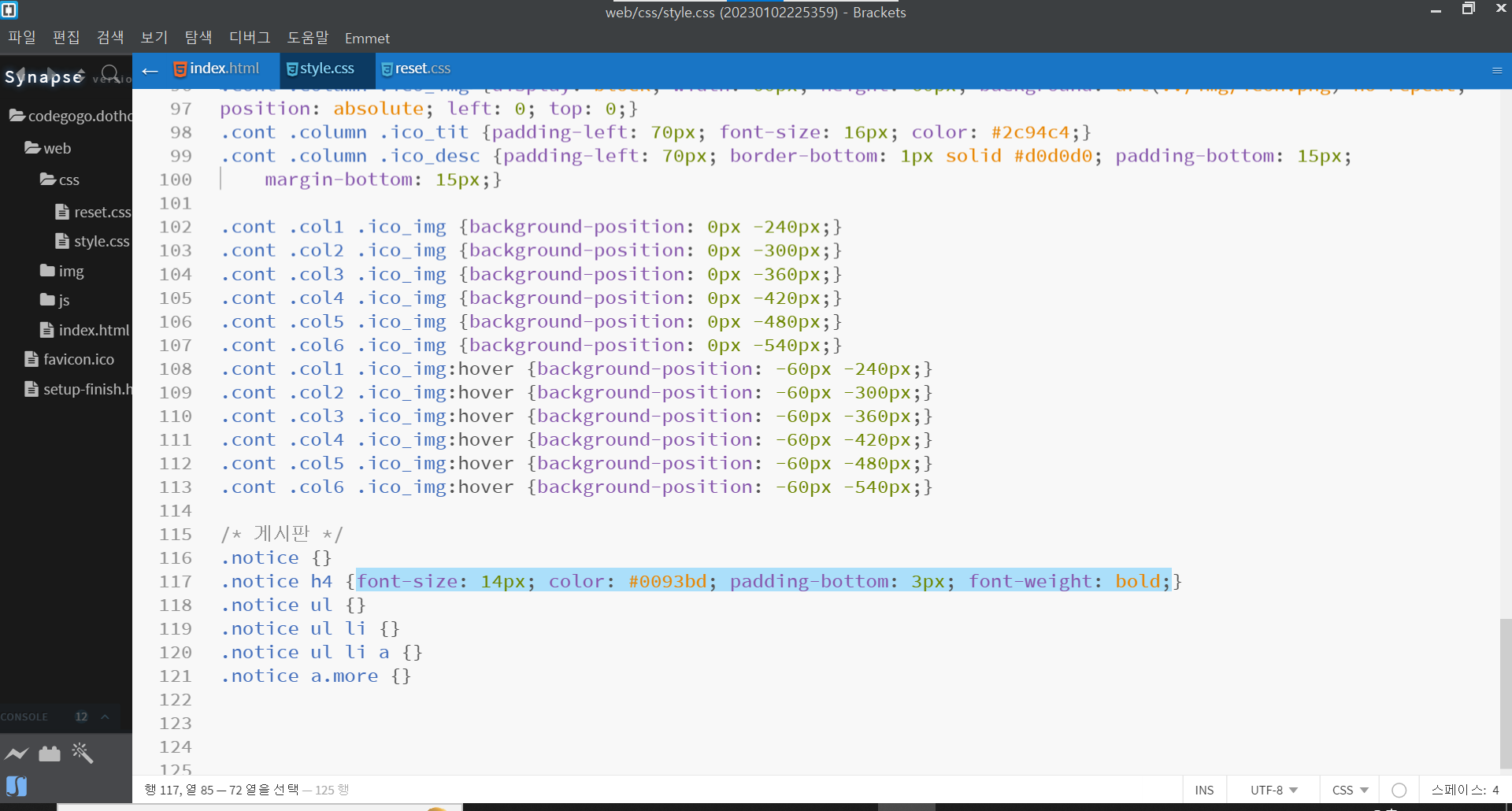Click the search magnifier in sidebar header
Image resolution: width=1512 pixels, height=811 pixels.
tap(110, 74)
